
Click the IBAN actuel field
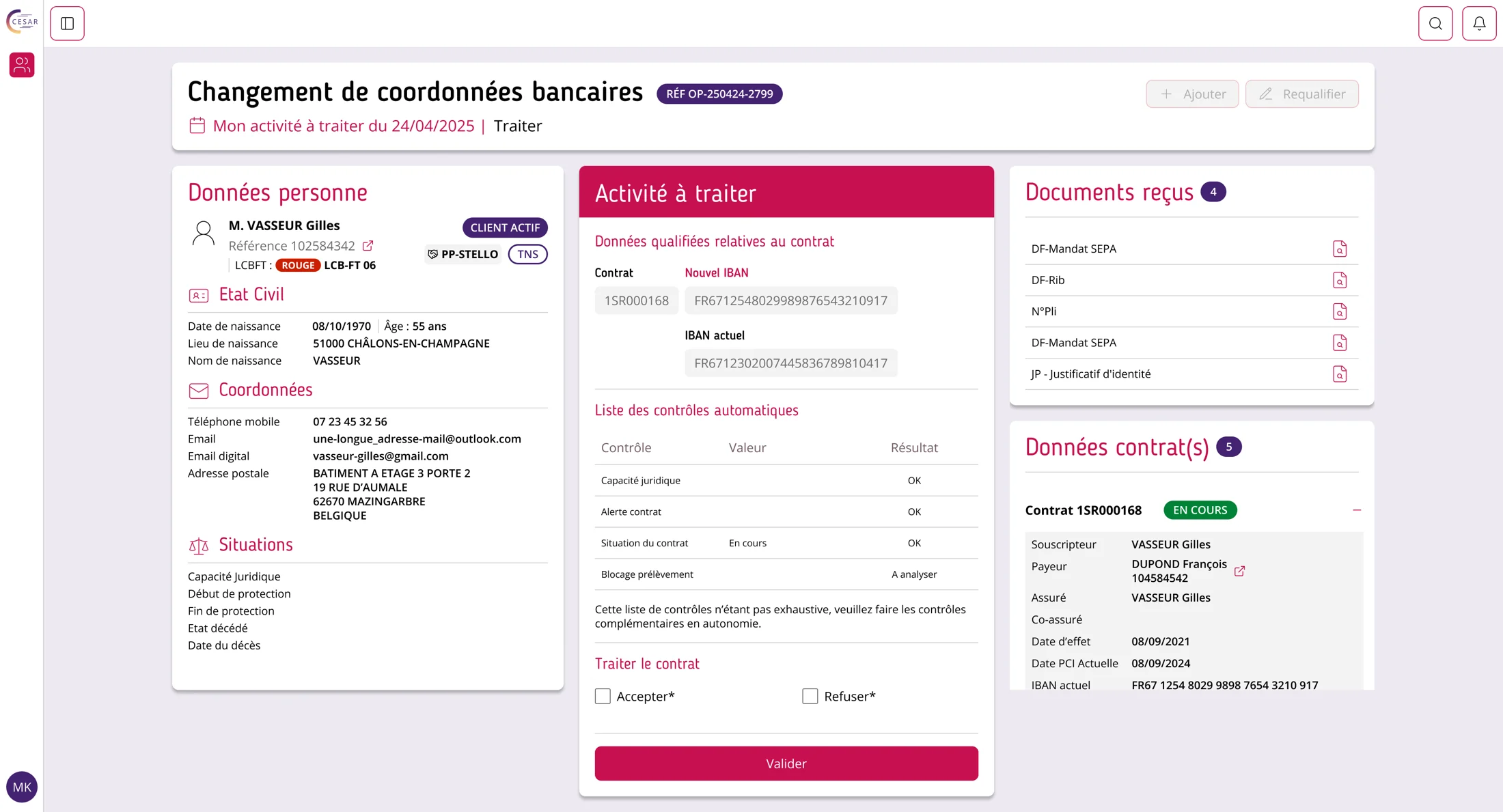pos(790,363)
